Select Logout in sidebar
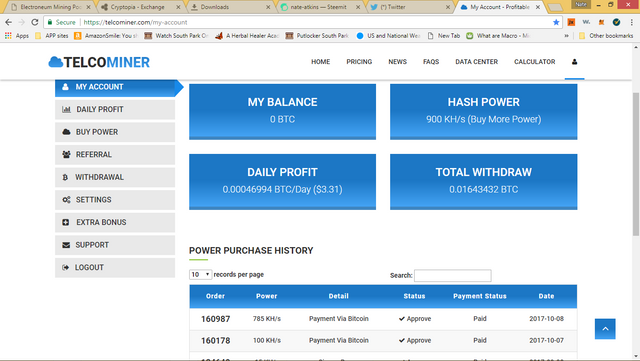Image resolution: width=640 pixels, height=361 pixels. coord(115,267)
